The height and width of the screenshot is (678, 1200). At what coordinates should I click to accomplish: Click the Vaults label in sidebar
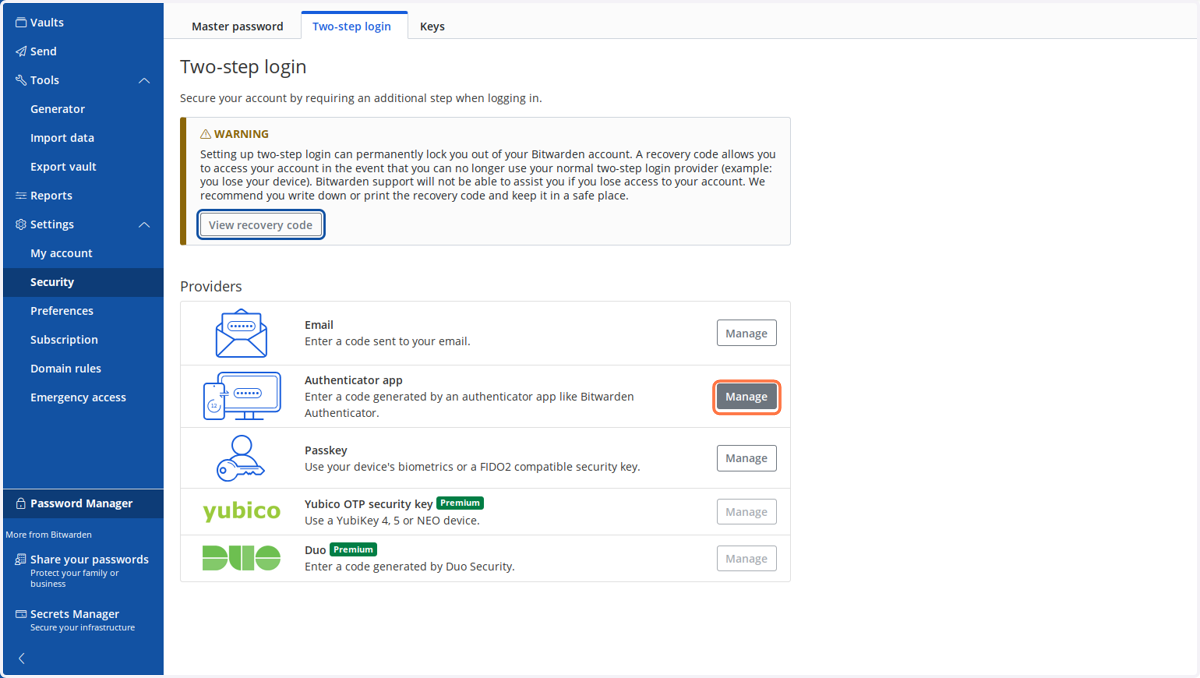[47, 22]
